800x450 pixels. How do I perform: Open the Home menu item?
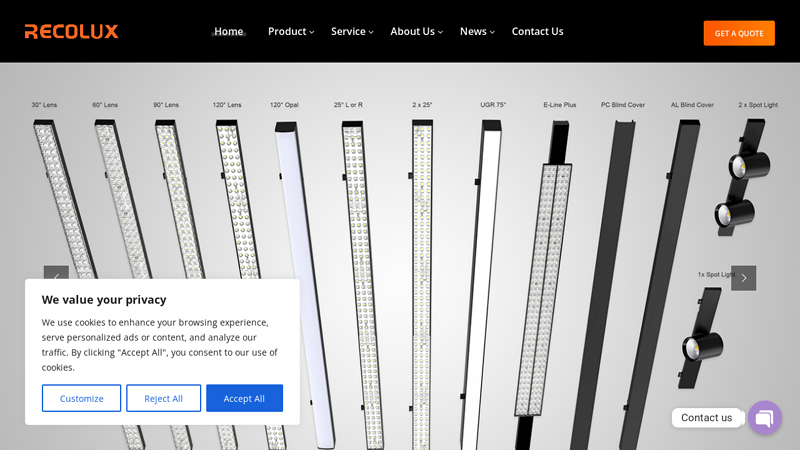point(229,31)
